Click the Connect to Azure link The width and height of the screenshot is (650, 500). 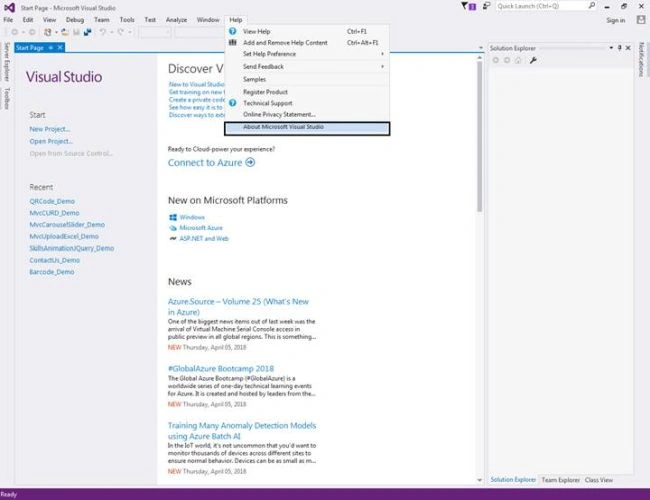(205, 163)
